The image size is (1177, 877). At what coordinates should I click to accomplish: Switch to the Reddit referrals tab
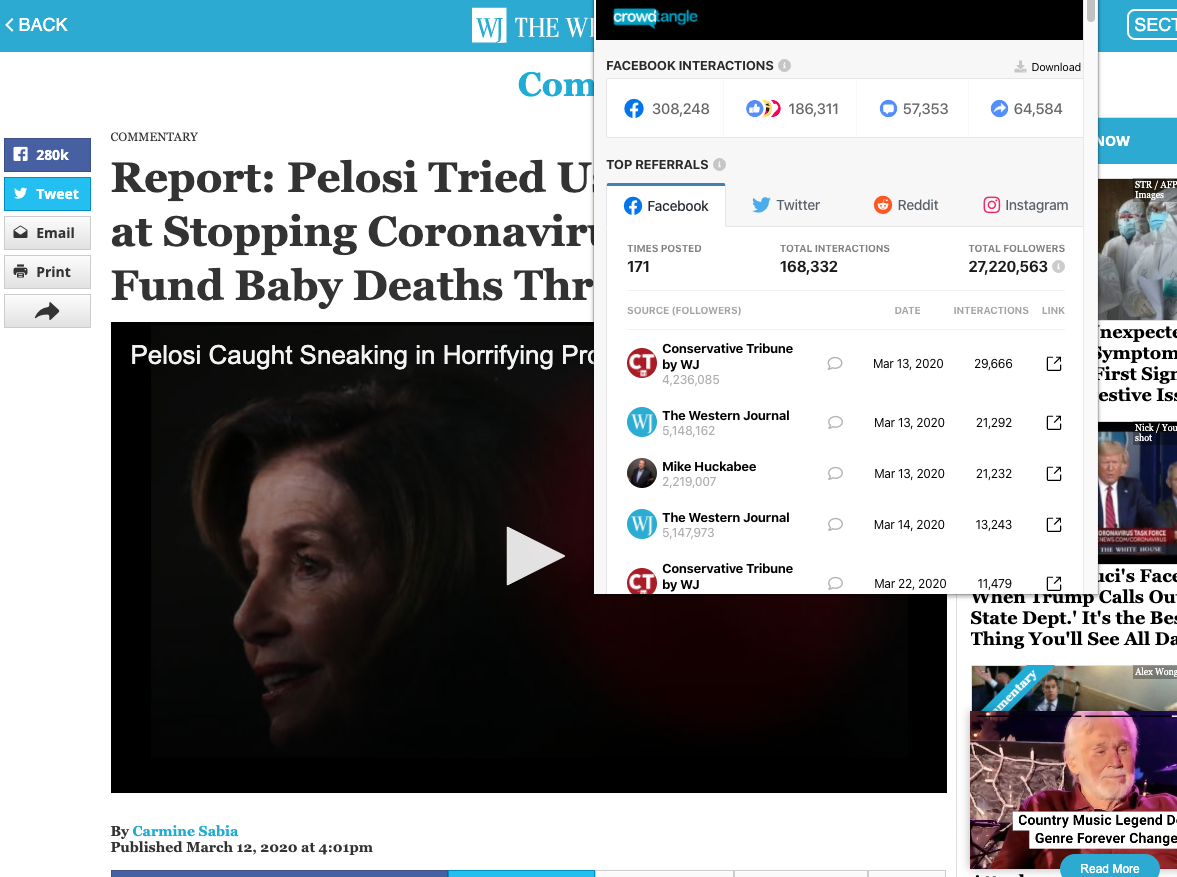click(906, 205)
